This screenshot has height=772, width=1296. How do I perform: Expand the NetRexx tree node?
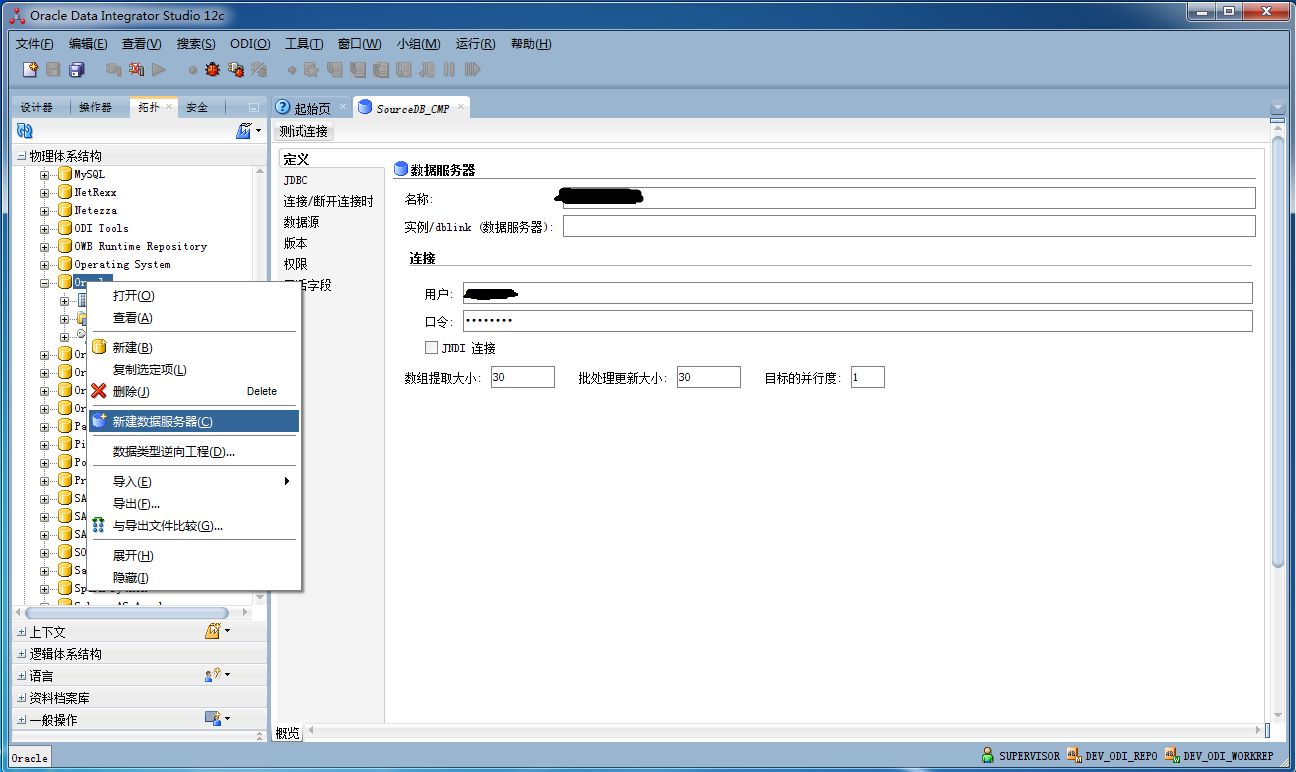[45, 193]
